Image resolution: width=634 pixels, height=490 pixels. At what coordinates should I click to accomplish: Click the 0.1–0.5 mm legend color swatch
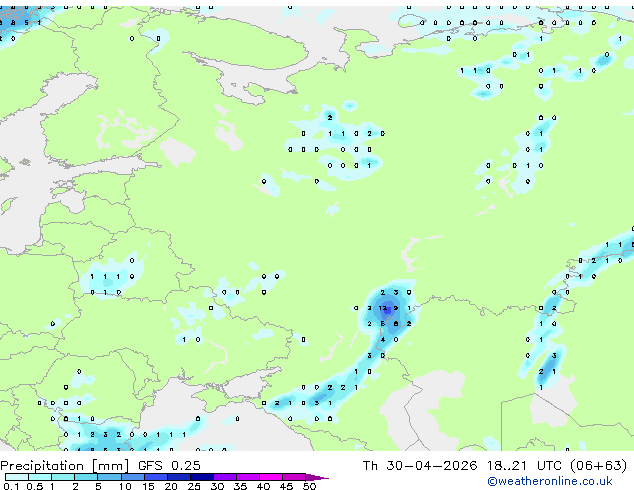point(17,477)
